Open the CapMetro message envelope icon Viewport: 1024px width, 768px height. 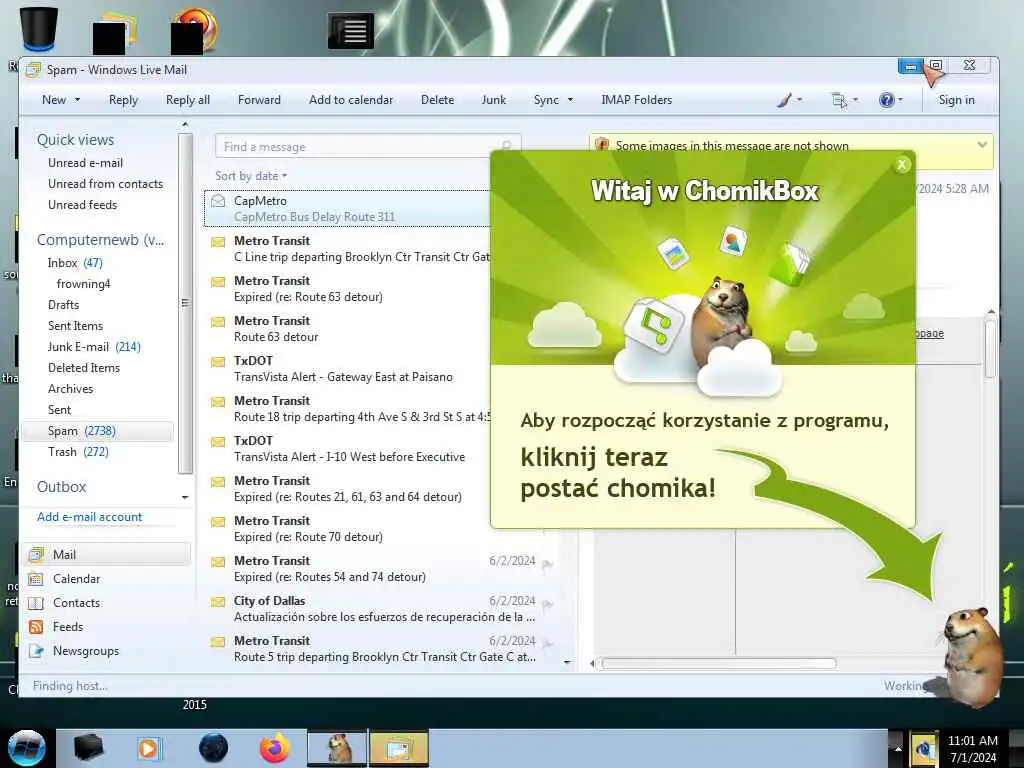coord(219,201)
